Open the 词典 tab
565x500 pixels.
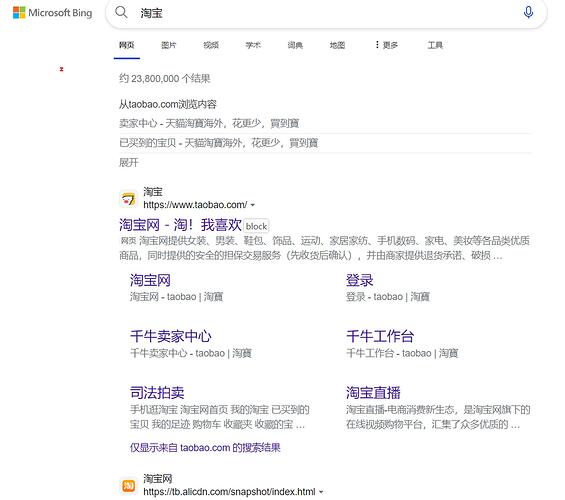click(295, 45)
